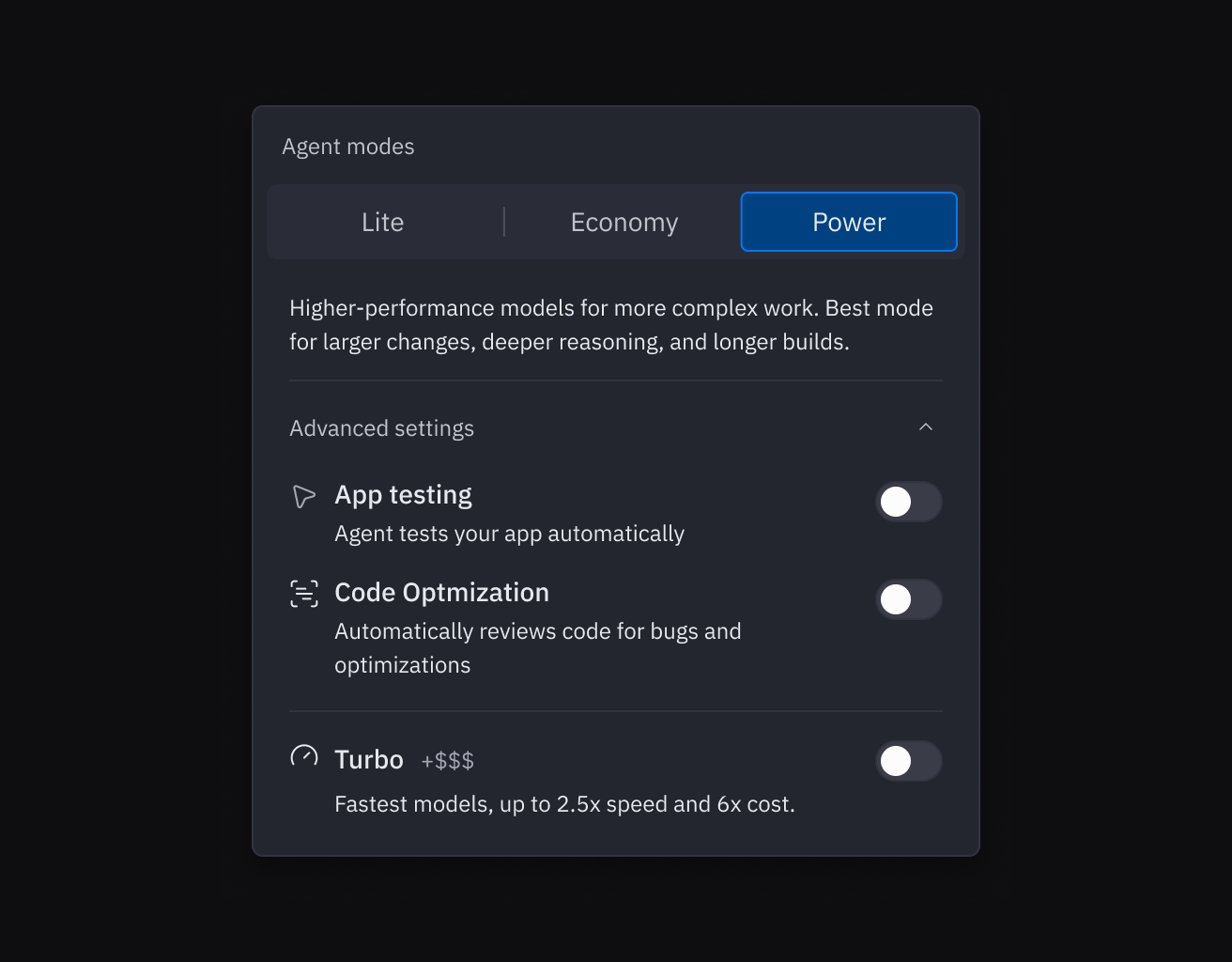The image size is (1232, 962).
Task: Turn on Code Optmization
Action: click(909, 599)
